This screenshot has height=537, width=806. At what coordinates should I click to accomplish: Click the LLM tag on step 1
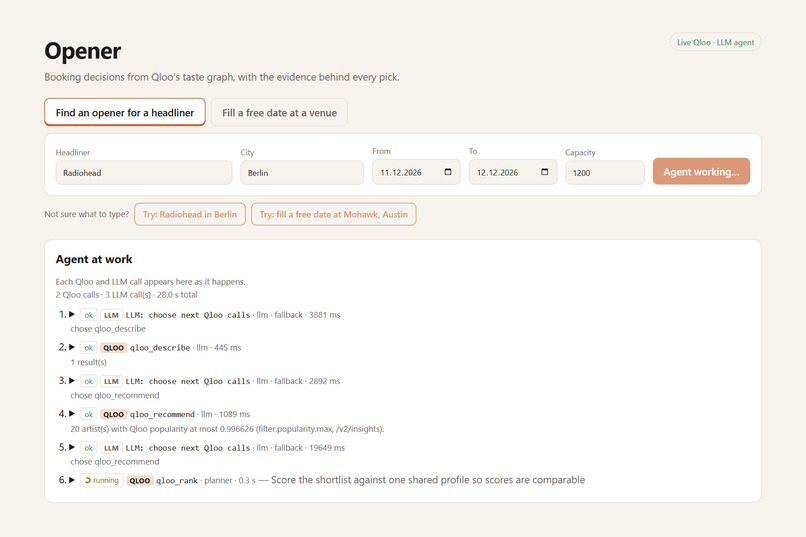tap(111, 315)
